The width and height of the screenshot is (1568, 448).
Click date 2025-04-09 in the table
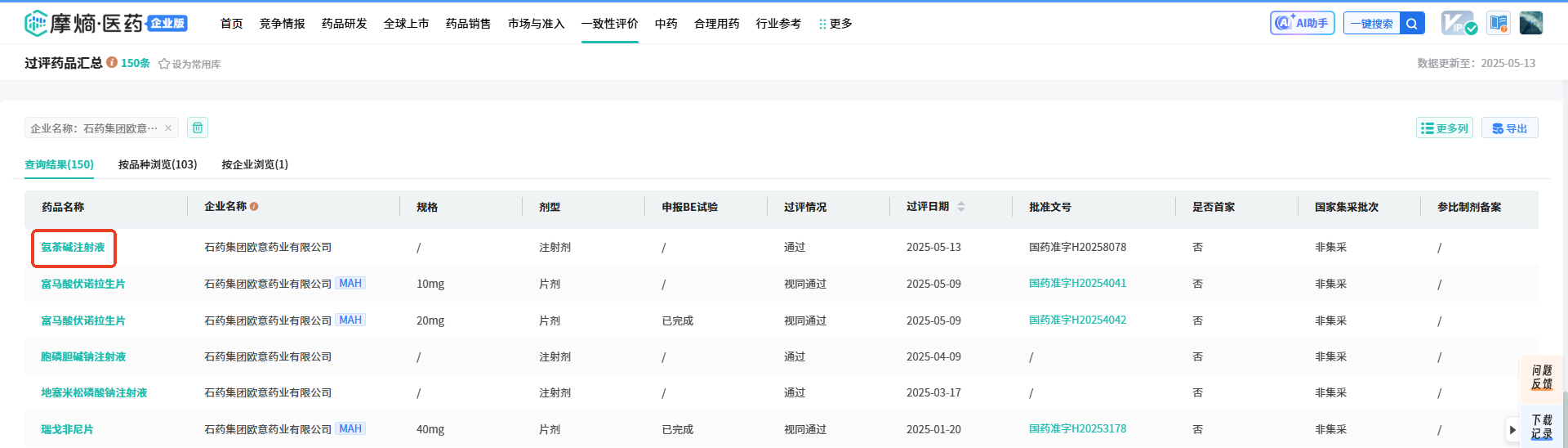[933, 356]
